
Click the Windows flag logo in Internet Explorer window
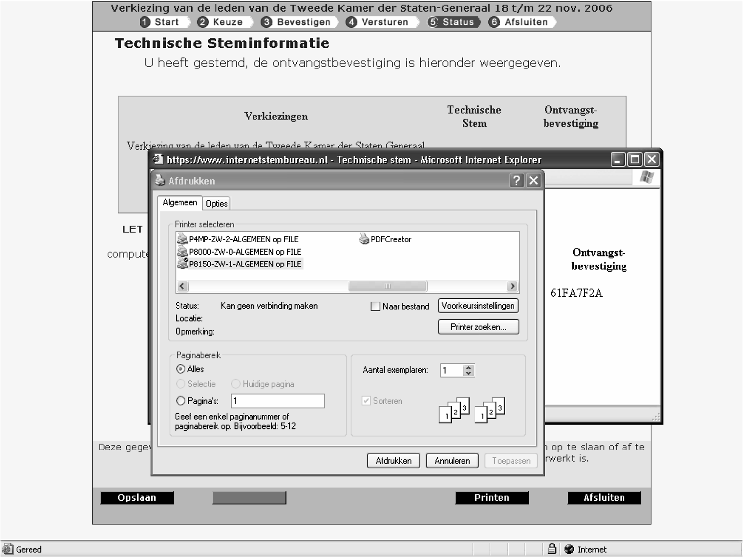tap(646, 177)
